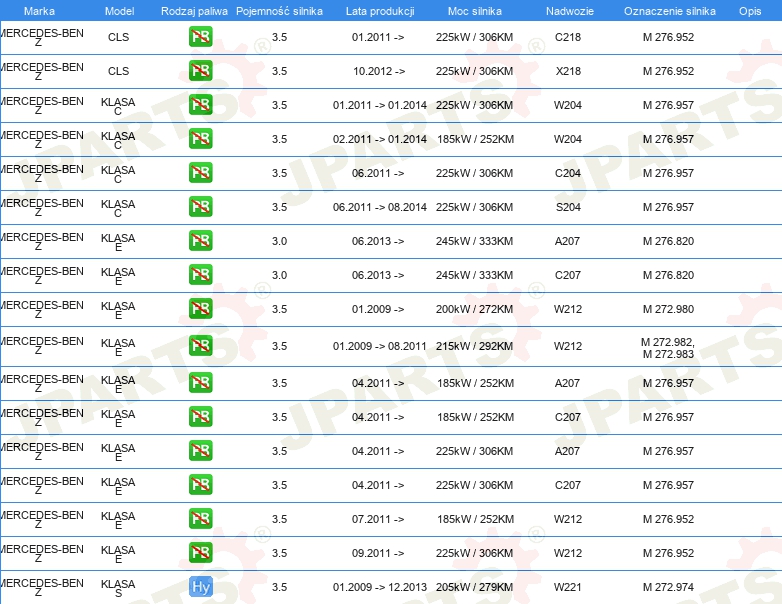Viewport: 782px width, 604px height.
Task: Click the PB icon in the W212 215kW row
Action: pos(200,346)
